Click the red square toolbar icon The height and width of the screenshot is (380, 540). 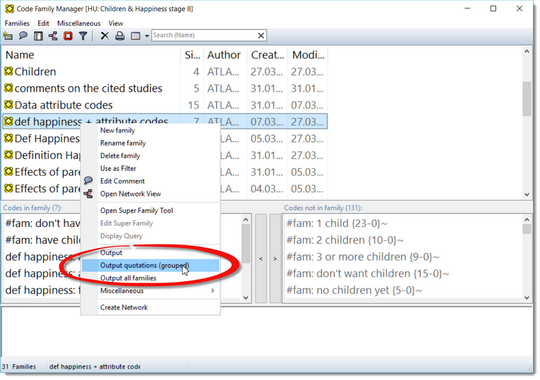pyautogui.click(x=68, y=35)
